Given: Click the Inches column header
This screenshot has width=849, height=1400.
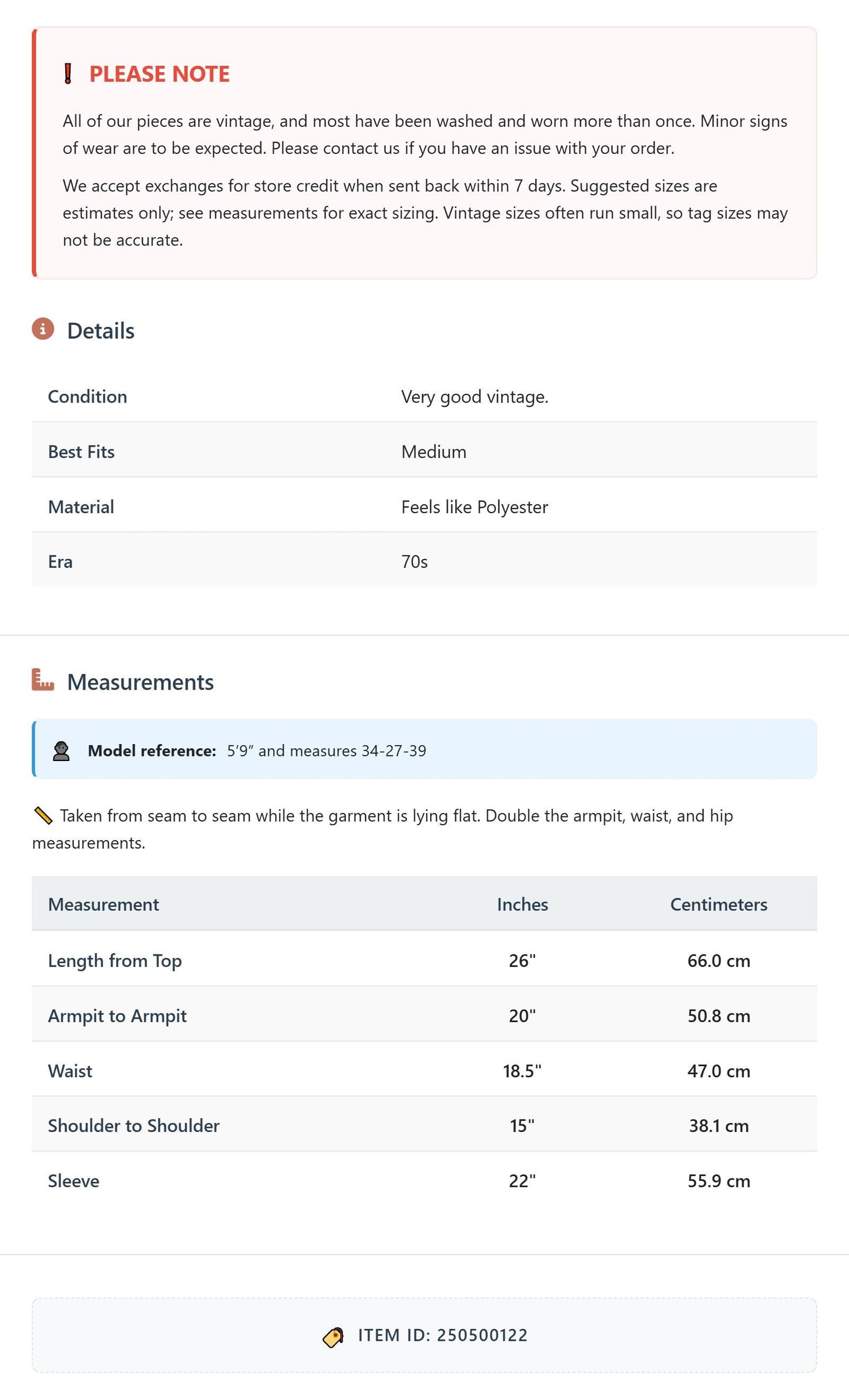Looking at the screenshot, I should (522, 904).
